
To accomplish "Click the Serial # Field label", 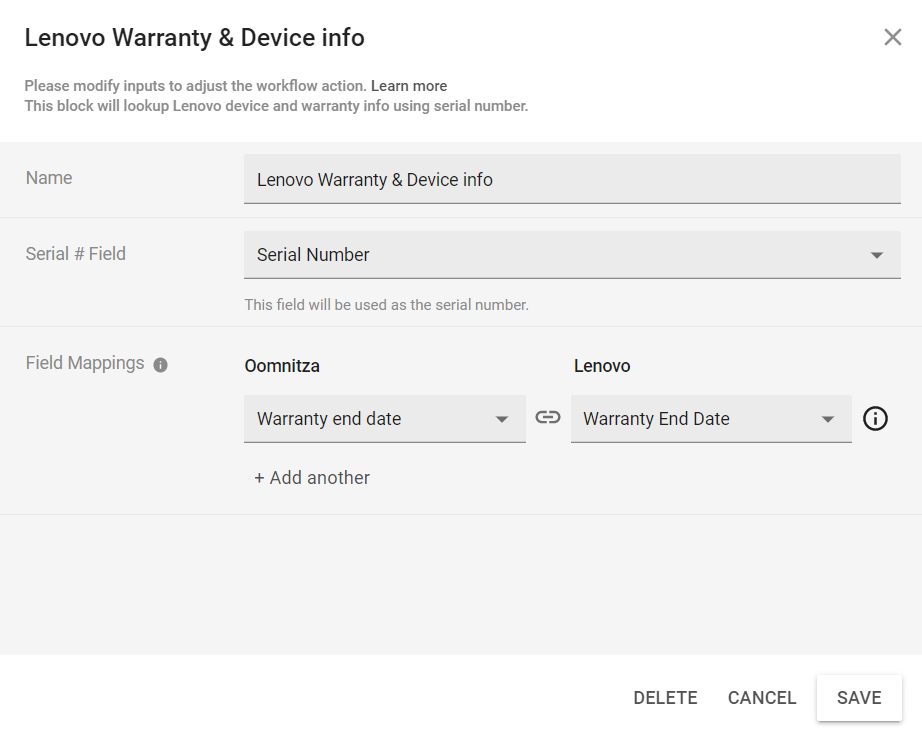I will pyautogui.click(x=76, y=254).
